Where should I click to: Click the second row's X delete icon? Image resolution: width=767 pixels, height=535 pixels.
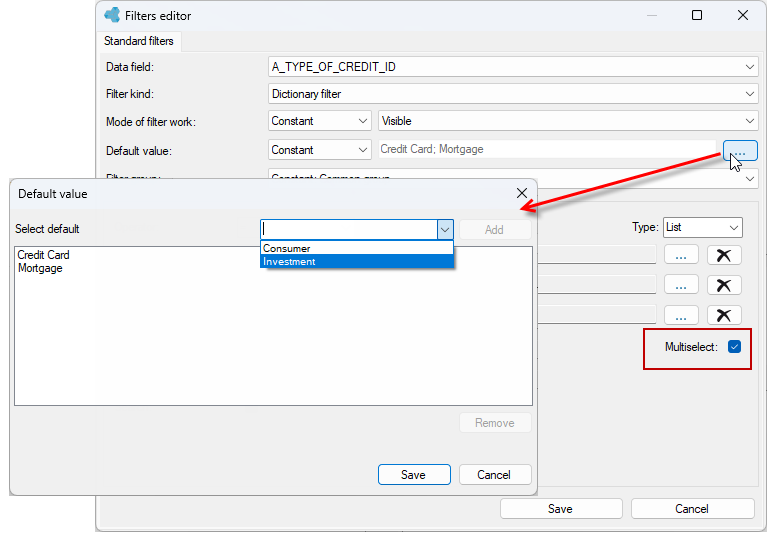click(x=724, y=285)
